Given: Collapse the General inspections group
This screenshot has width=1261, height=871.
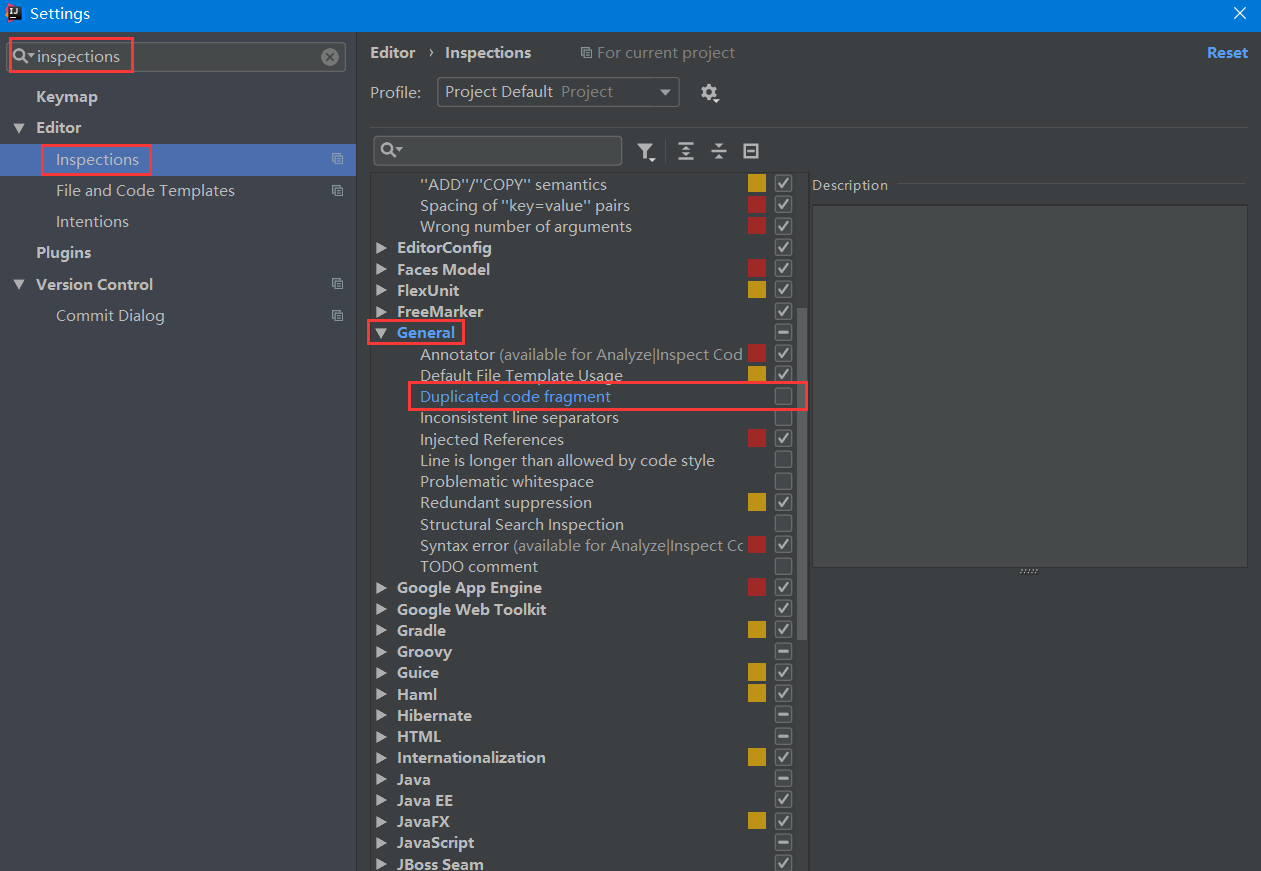Looking at the screenshot, I should coord(381,332).
